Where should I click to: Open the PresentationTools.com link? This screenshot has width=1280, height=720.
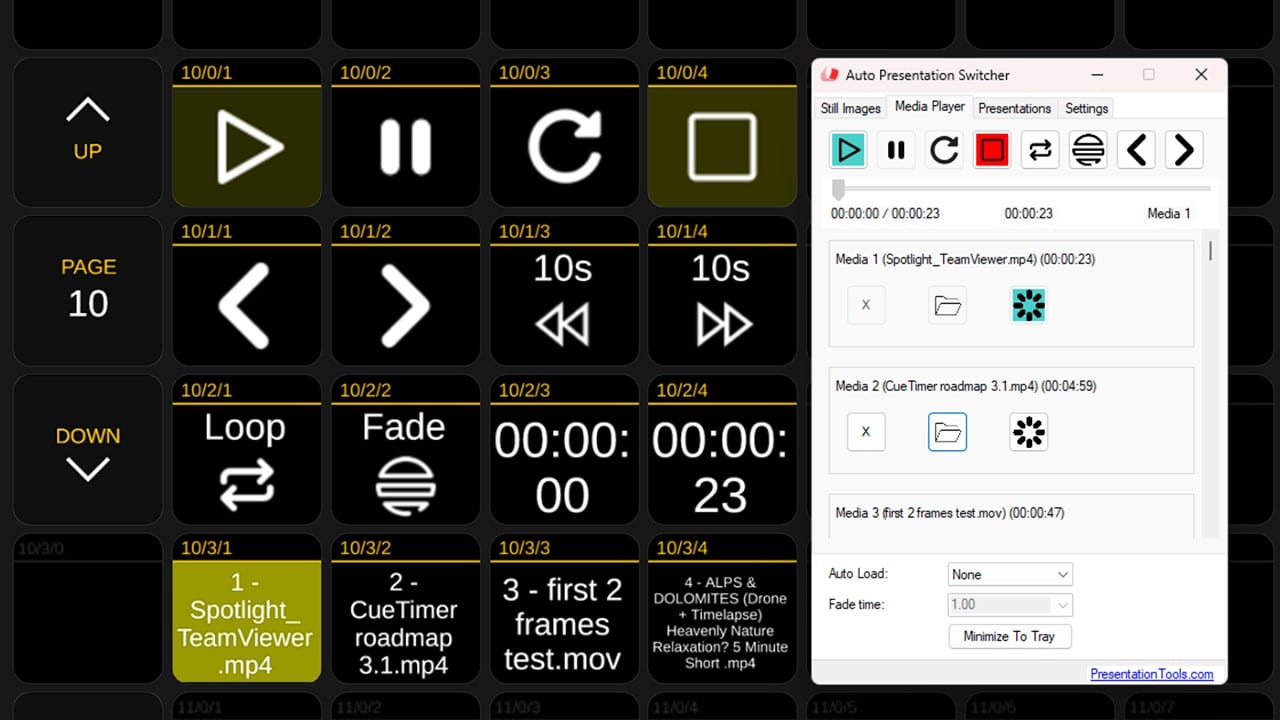[x=1152, y=674]
